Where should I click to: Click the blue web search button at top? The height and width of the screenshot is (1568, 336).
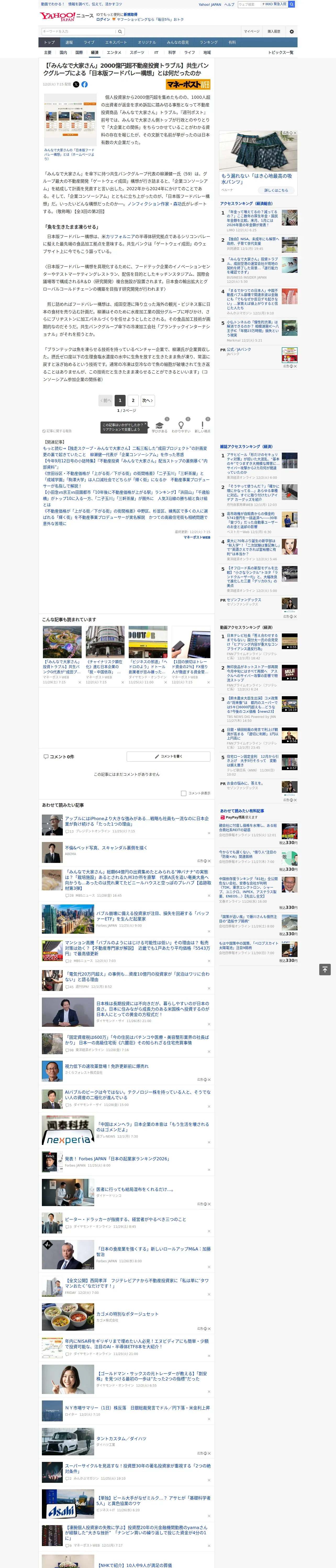tap(292, 4)
